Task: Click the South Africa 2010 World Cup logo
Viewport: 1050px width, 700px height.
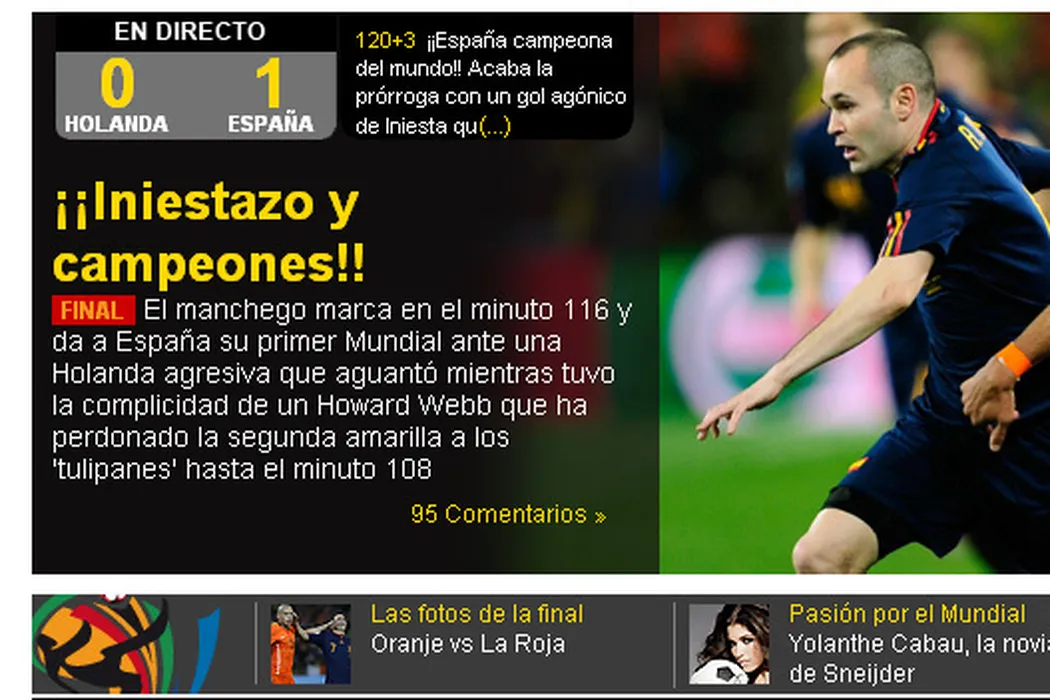Action: click(x=126, y=643)
